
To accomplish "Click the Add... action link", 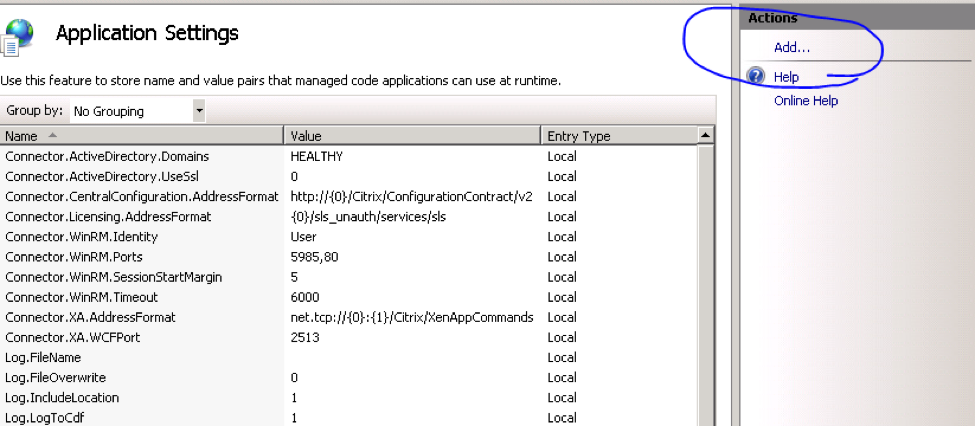I will (x=792, y=47).
